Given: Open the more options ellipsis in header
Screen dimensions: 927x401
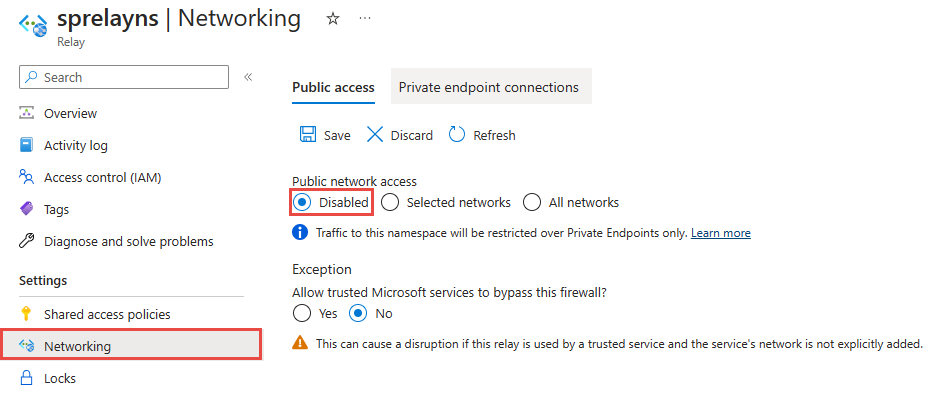Looking at the screenshot, I should tap(364, 19).
